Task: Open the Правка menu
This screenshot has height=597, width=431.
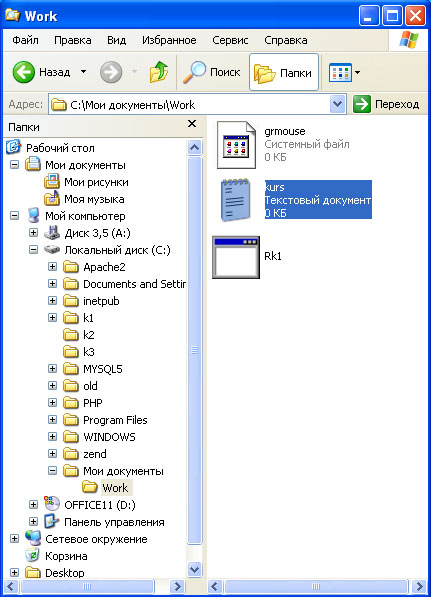Action: coord(73,40)
